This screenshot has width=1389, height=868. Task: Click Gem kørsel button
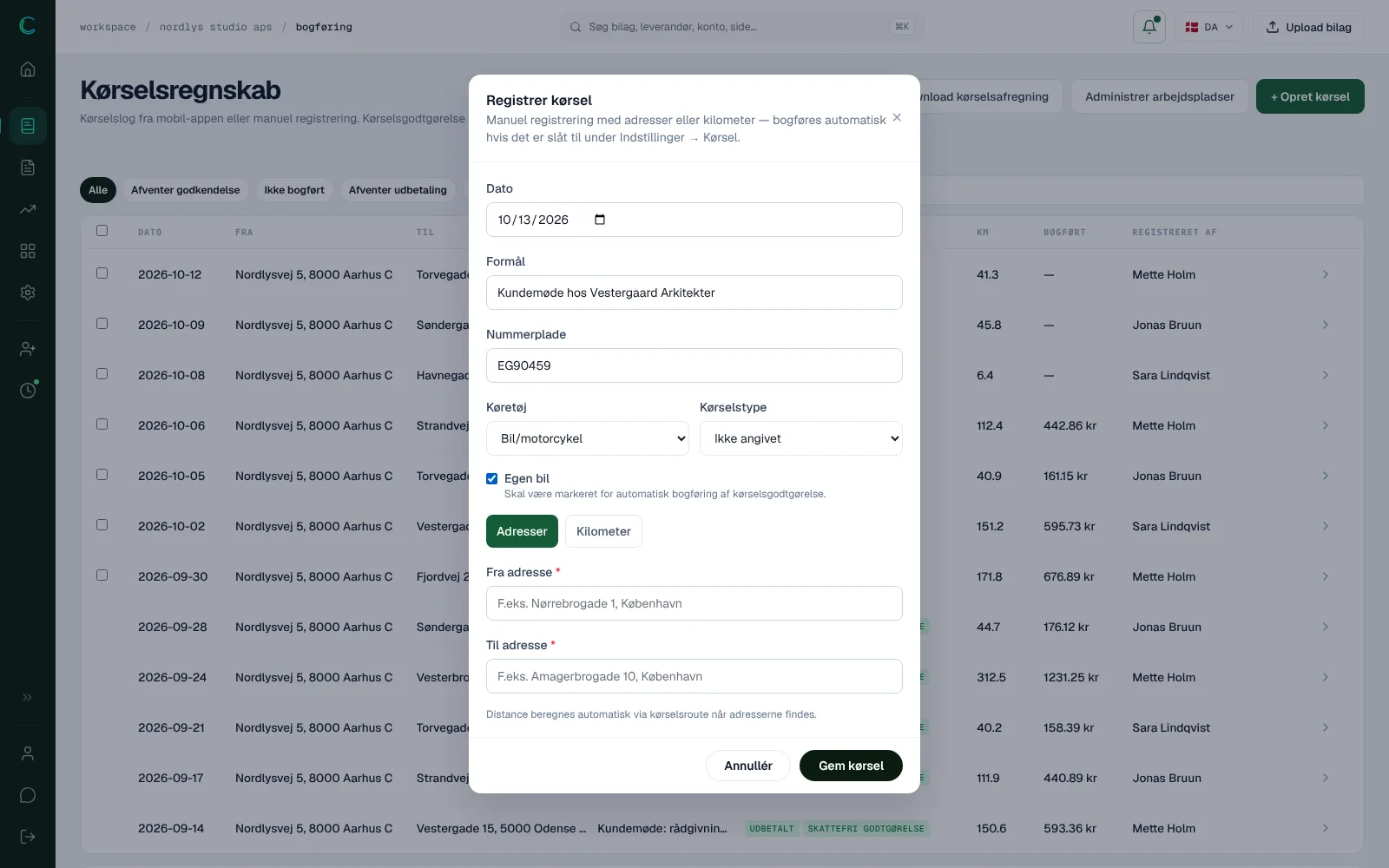point(851,766)
